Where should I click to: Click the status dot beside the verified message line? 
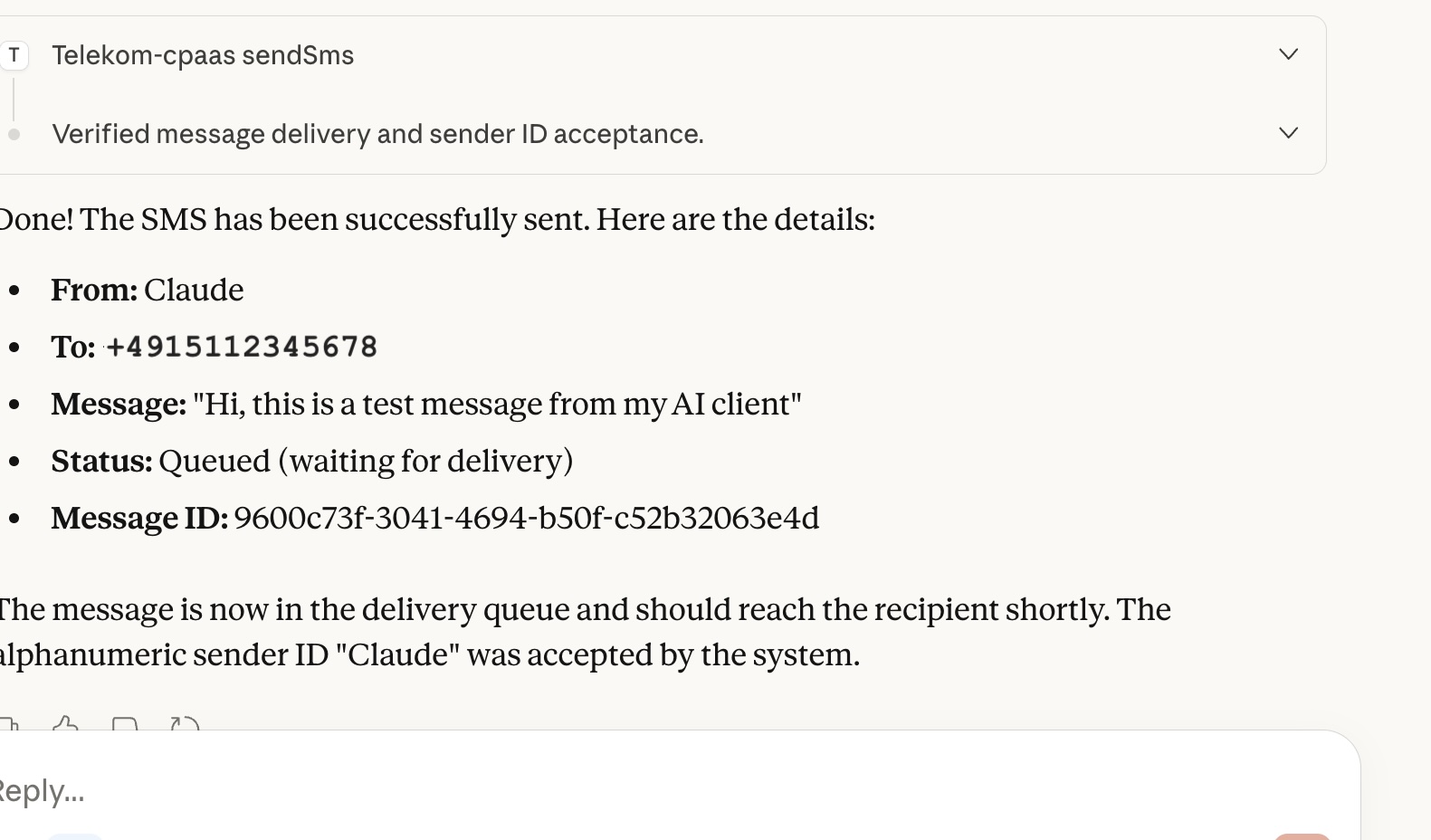click(x=14, y=134)
